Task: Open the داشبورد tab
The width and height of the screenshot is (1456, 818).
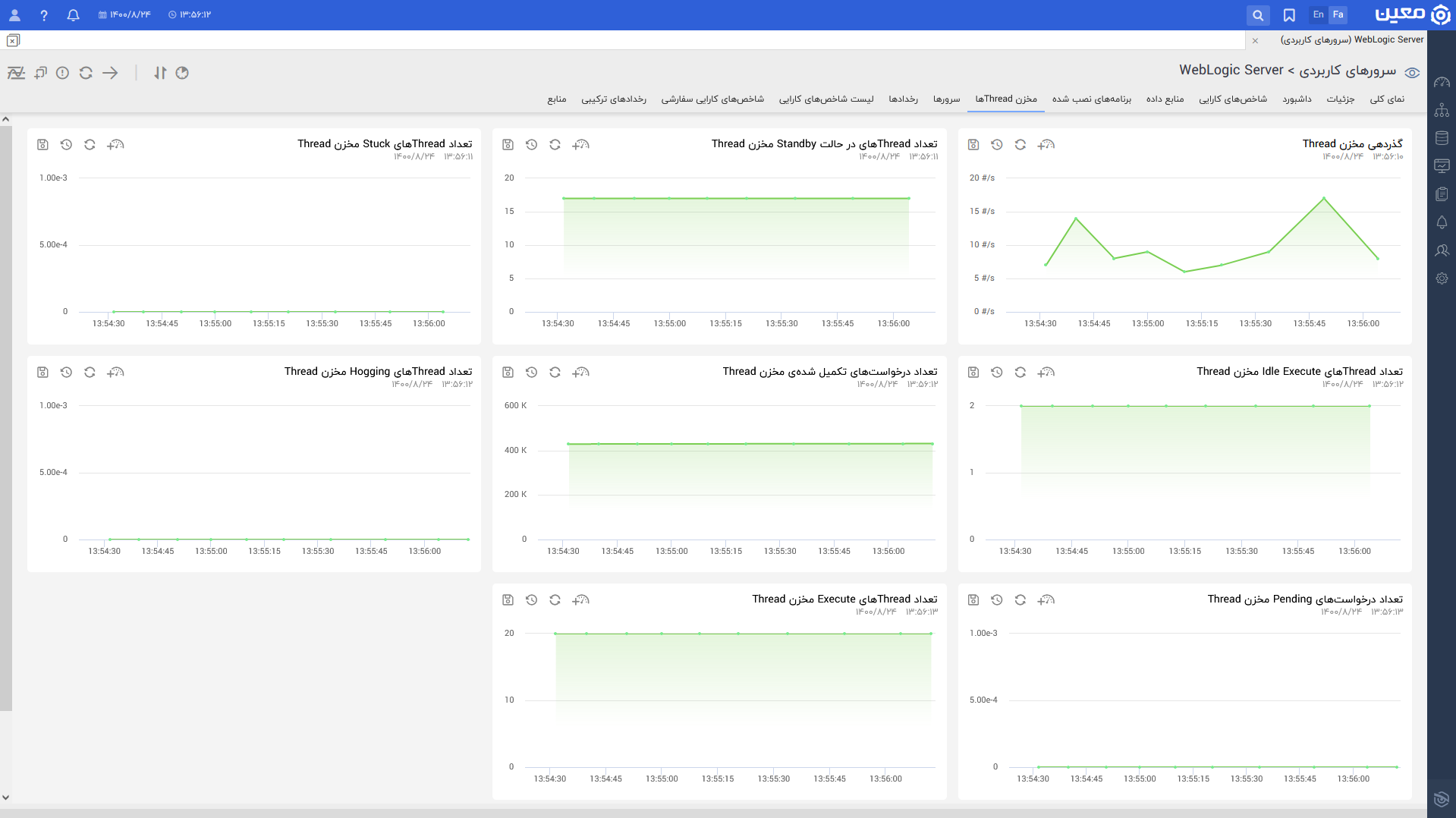Action: pyautogui.click(x=1297, y=99)
